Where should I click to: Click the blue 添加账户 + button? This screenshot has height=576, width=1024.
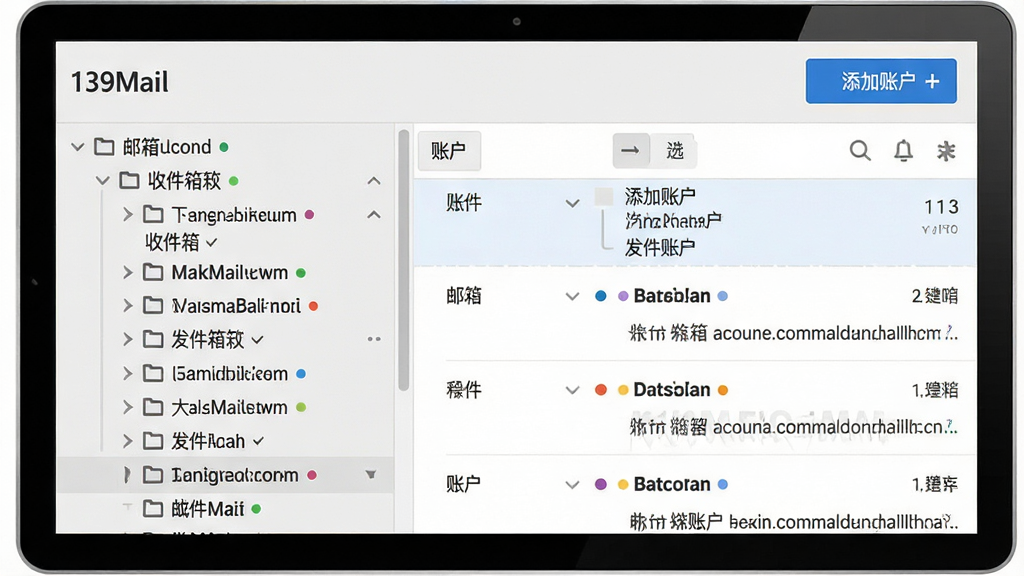(881, 81)
